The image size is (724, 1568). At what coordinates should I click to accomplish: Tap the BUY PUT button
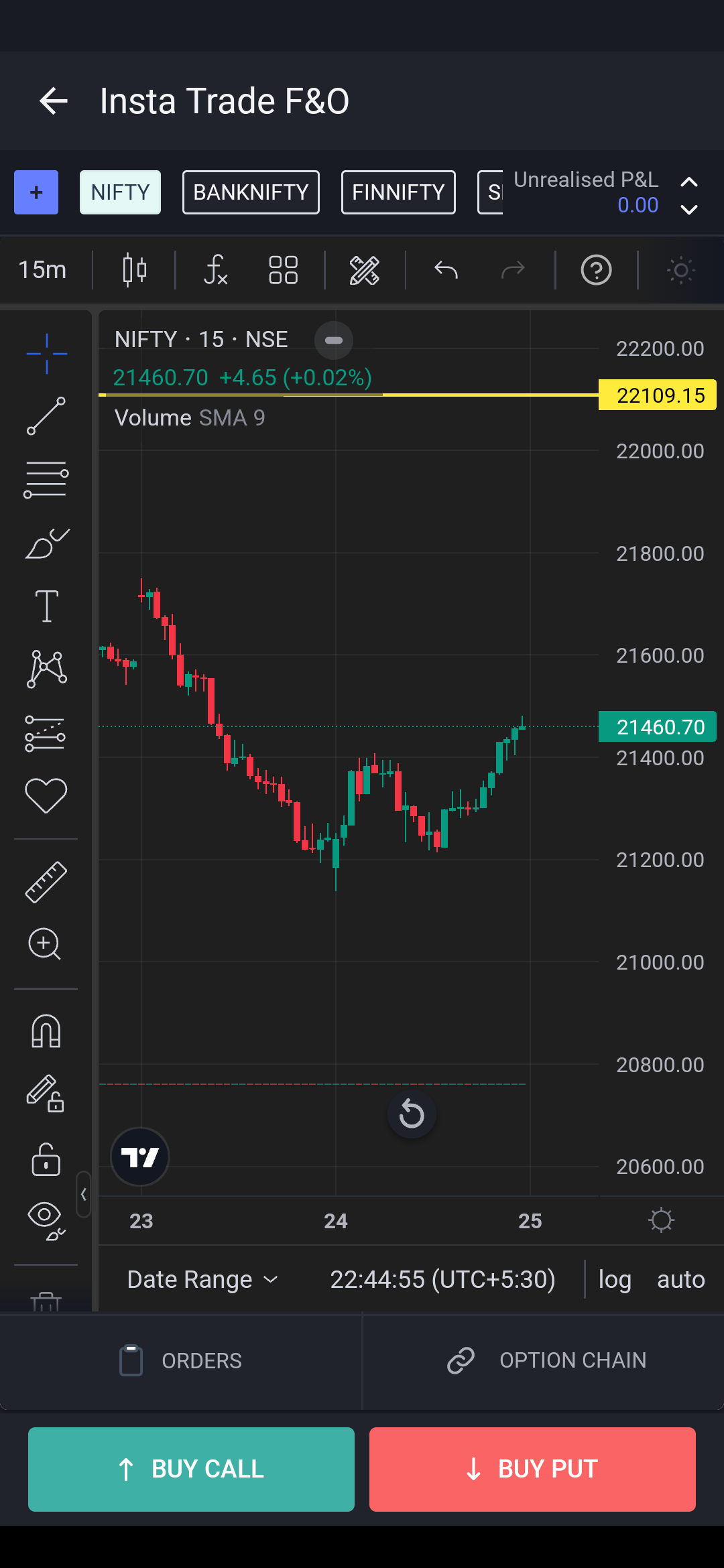532,1469
